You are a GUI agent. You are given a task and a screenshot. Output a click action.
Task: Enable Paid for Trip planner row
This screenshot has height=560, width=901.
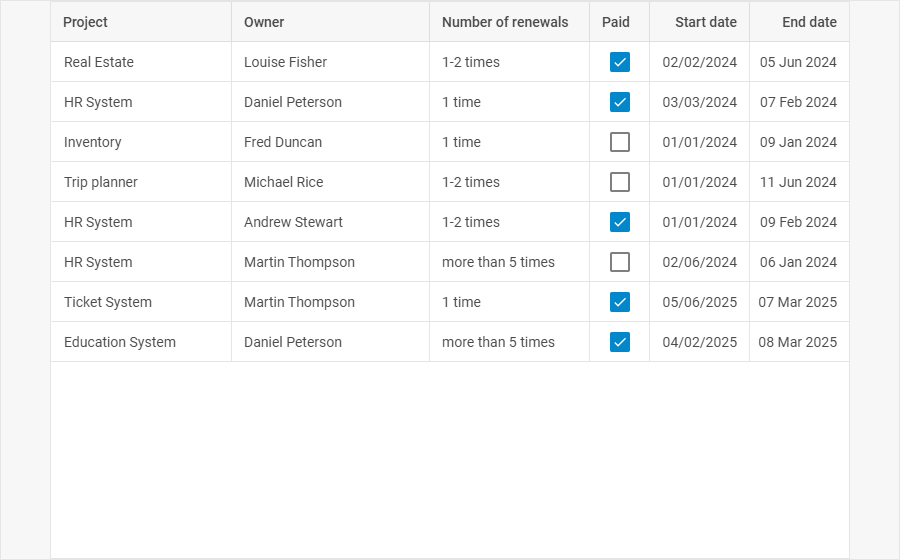pyautogui.click(x=619, y=182)
